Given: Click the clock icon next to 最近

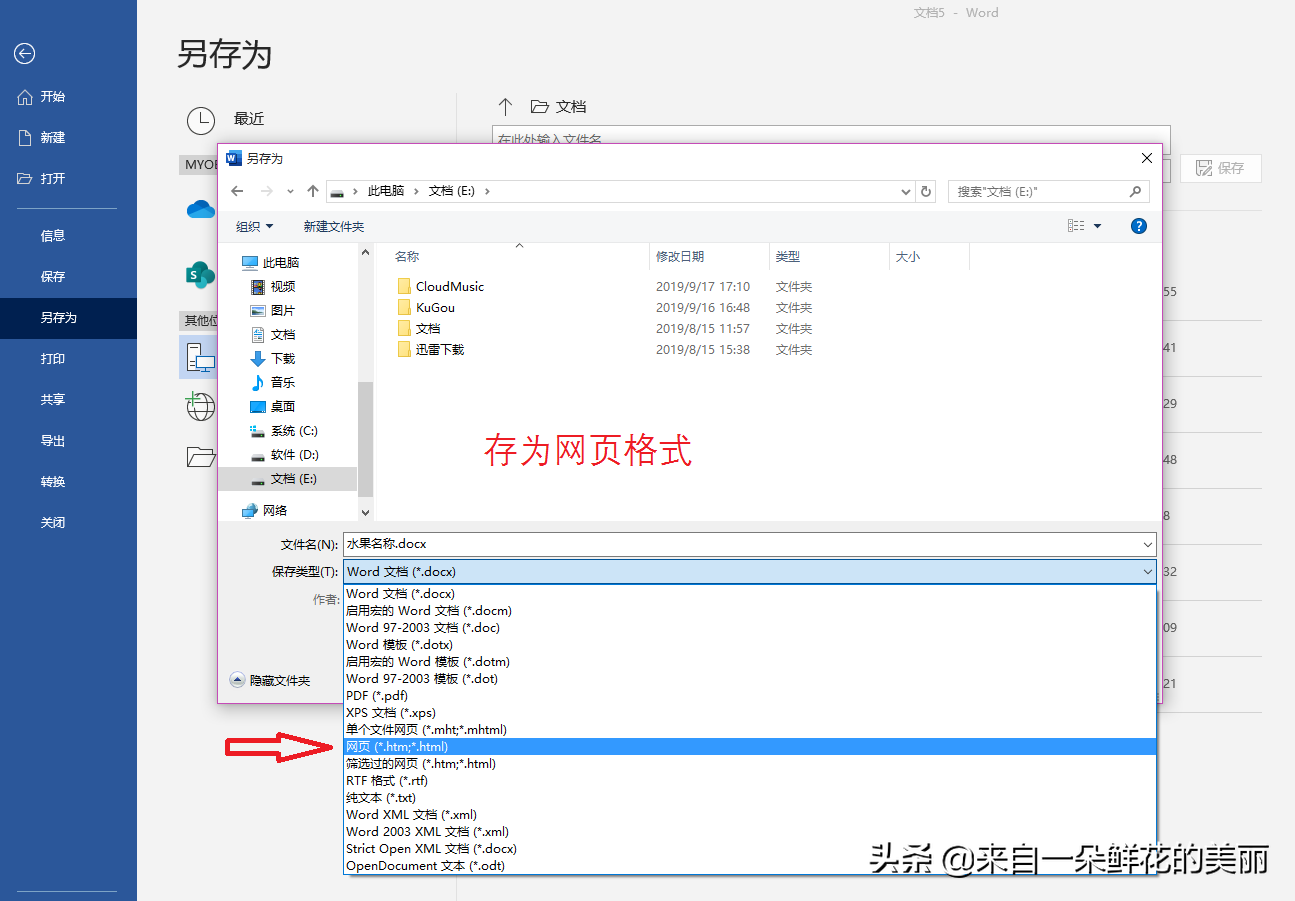Looking at the screenshot, I should (x=201, y=120).
